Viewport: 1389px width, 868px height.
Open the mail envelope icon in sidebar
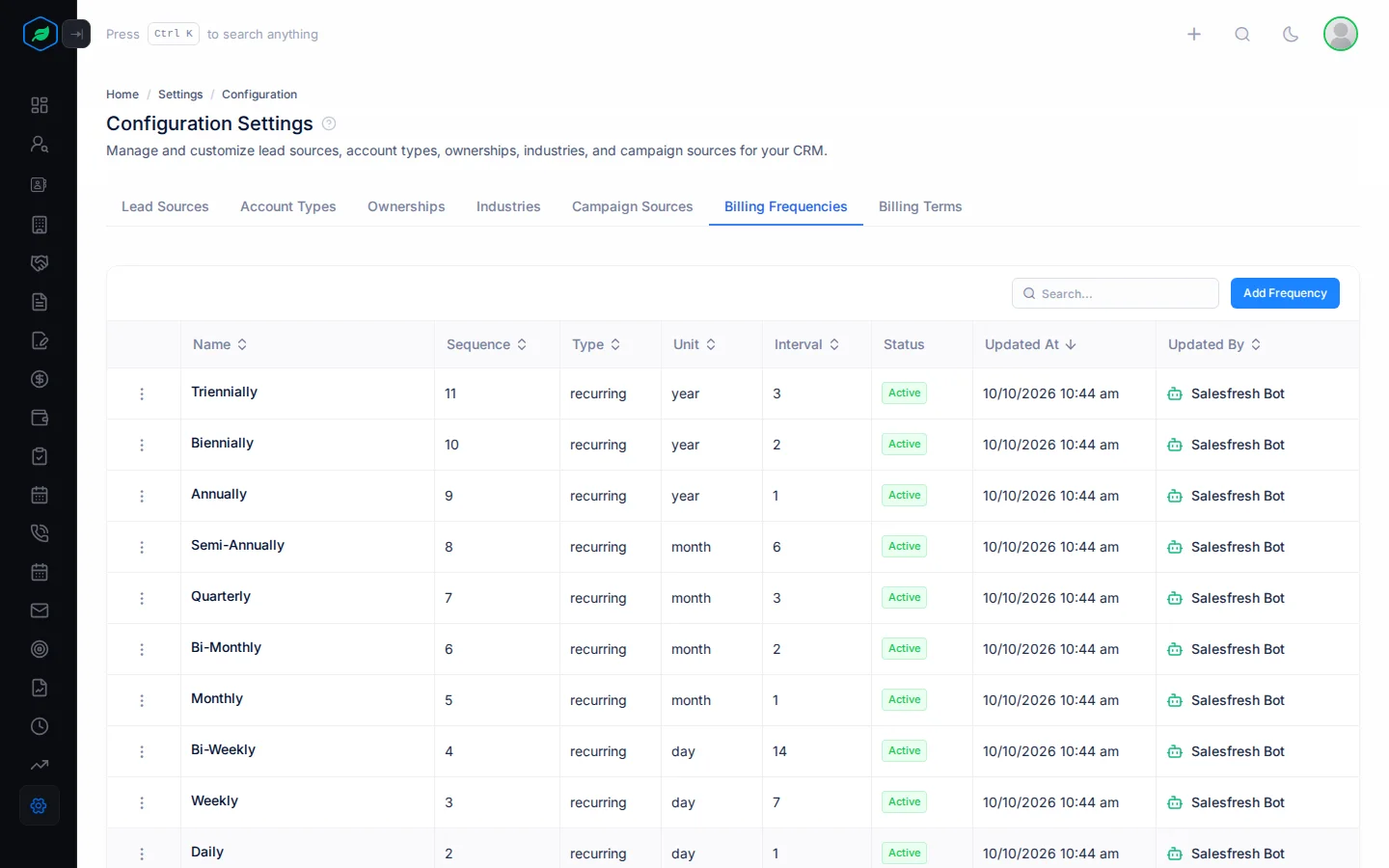(40, 610)
